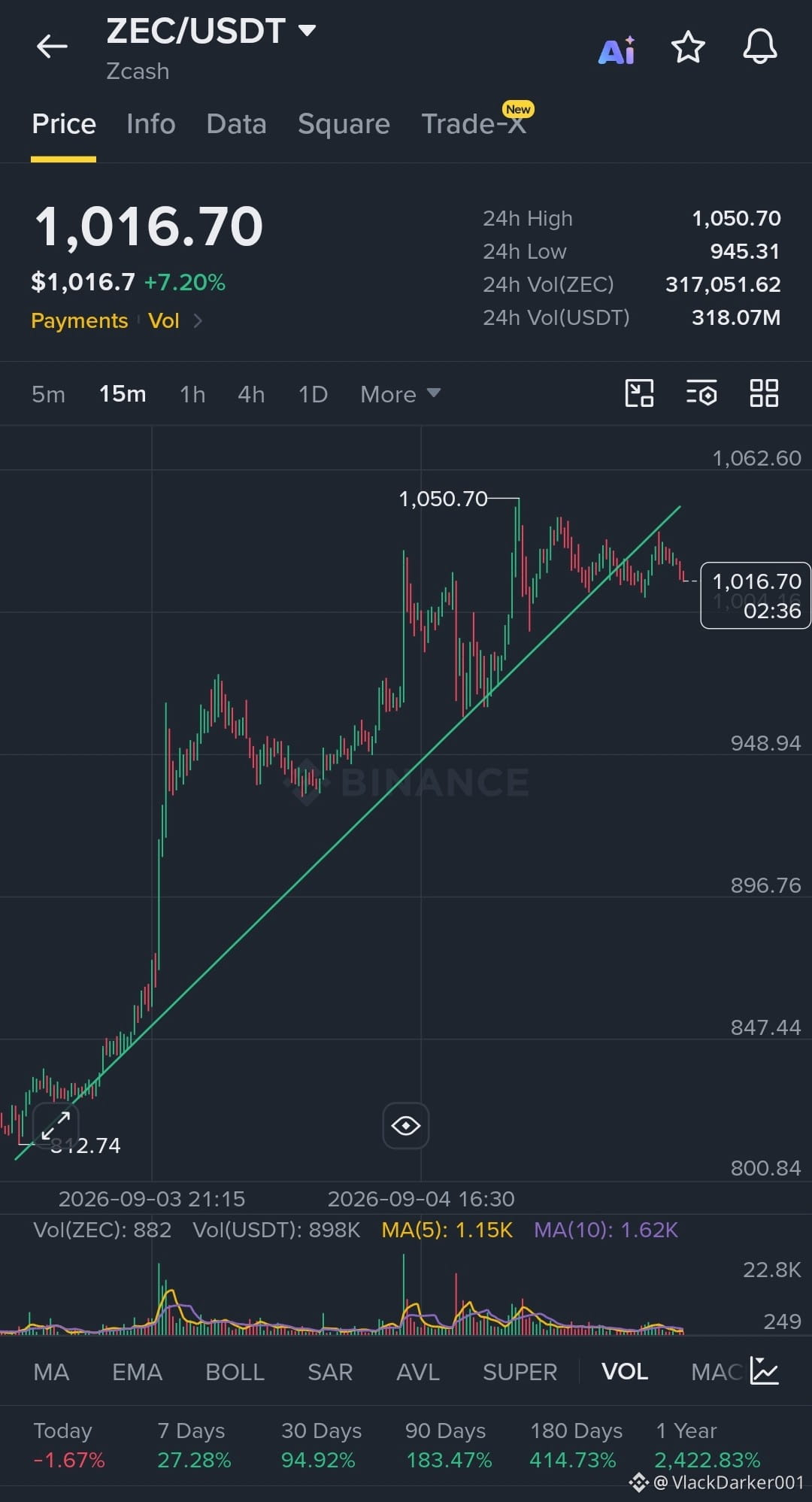The height and width of the screenshot is (1502, 812).
Task: Switch to the Square tab
Action: [x=344, y=124]
